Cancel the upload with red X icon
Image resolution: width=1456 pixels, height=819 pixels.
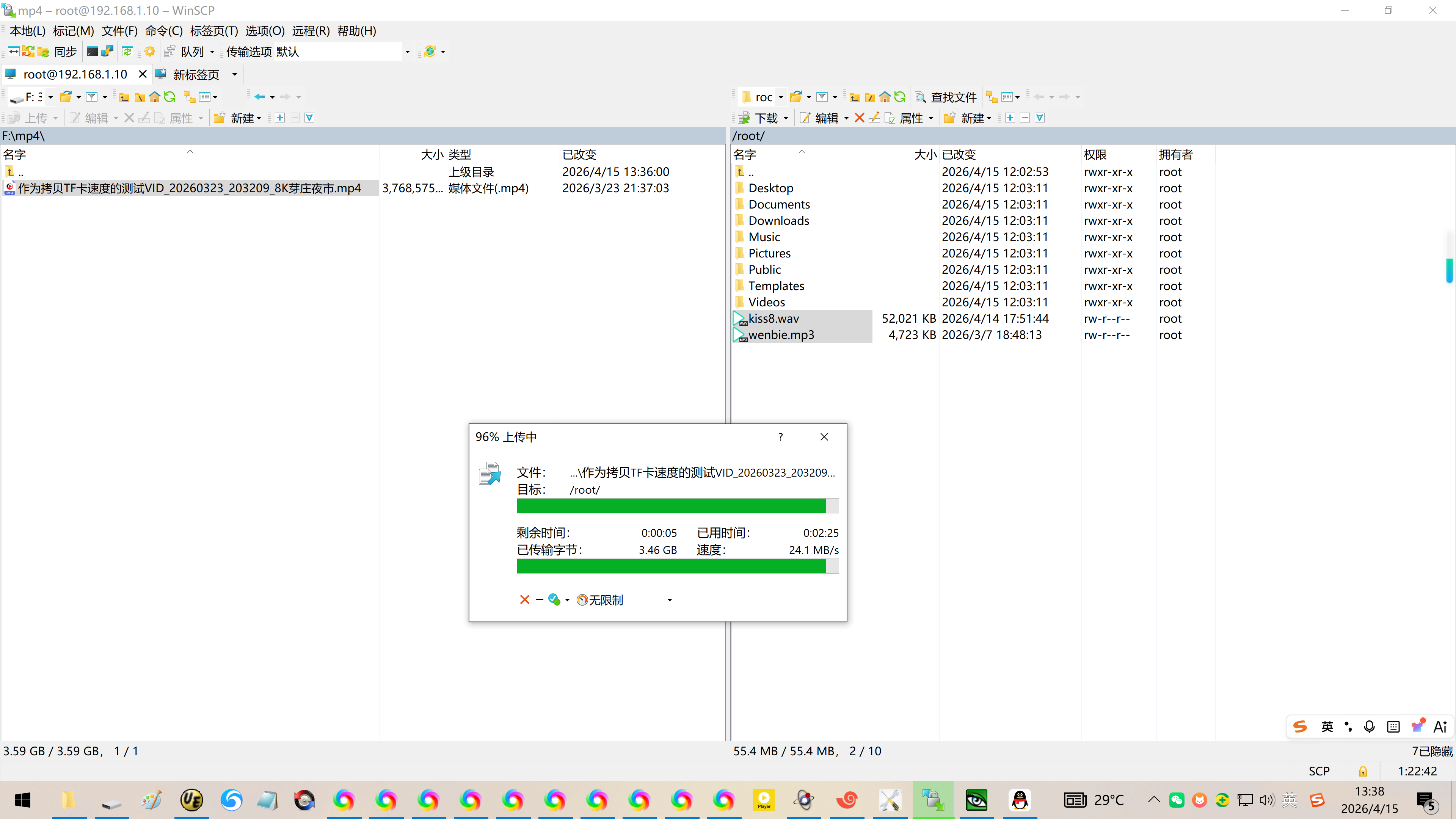point(524,600)
